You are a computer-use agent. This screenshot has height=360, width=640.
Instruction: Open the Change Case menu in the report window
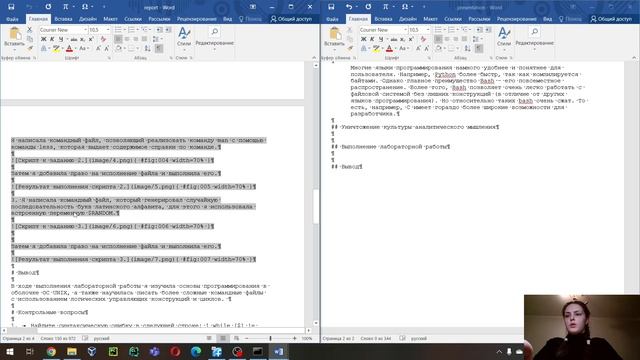(83, 49)
